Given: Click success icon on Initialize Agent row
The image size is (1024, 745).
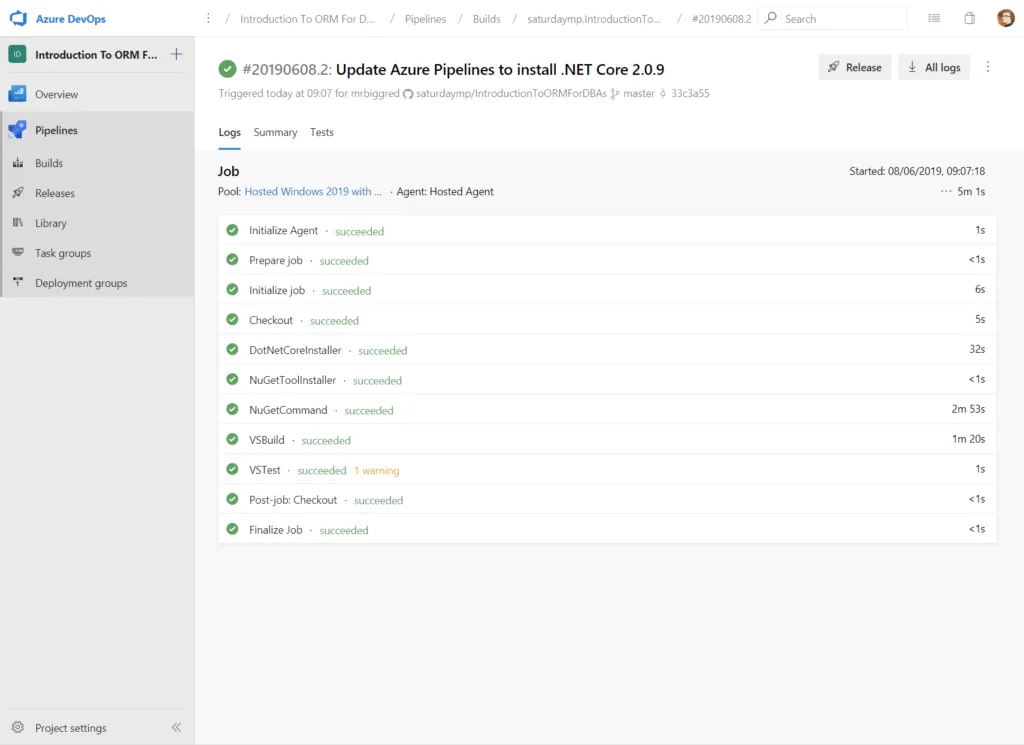Looking at the screenshot, I should pyautogui.click(x=232, y=230).
